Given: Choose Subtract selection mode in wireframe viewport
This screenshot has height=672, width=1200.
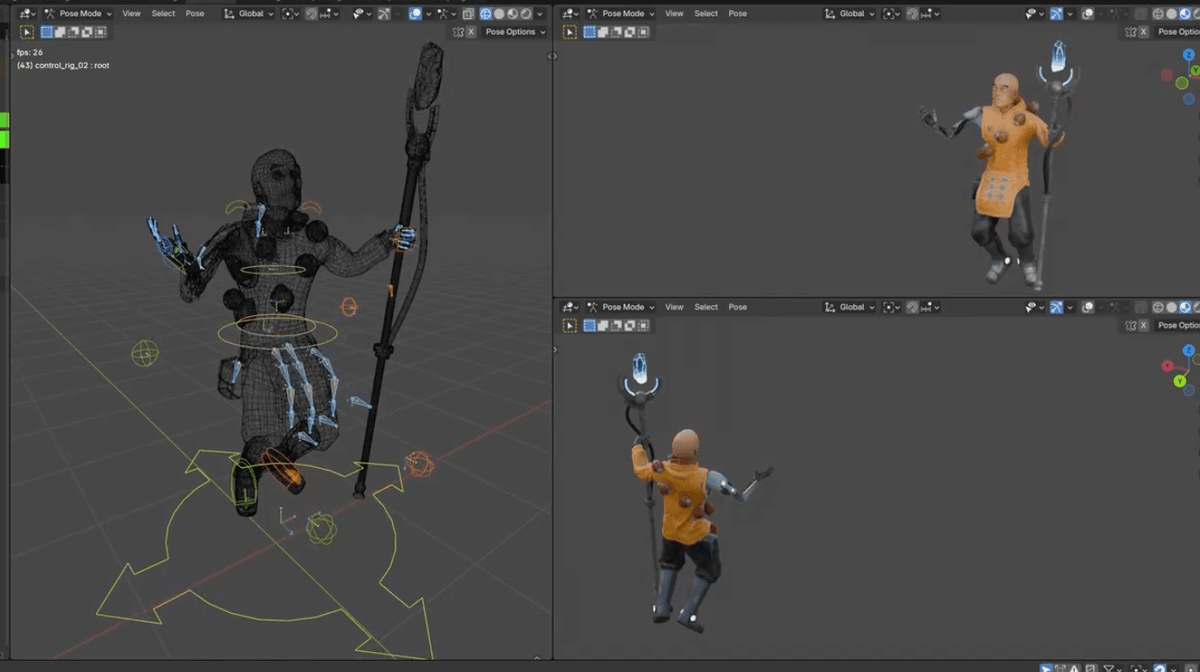Looking at the screenshot, I should (73, 32).
